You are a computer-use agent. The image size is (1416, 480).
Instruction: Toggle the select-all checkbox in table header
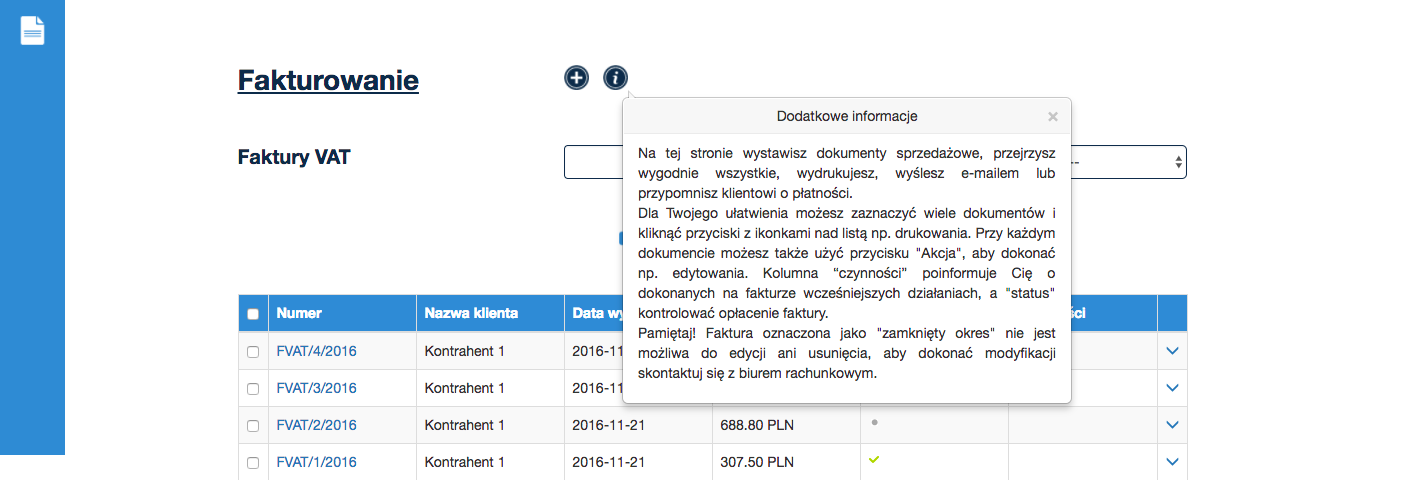253,314
